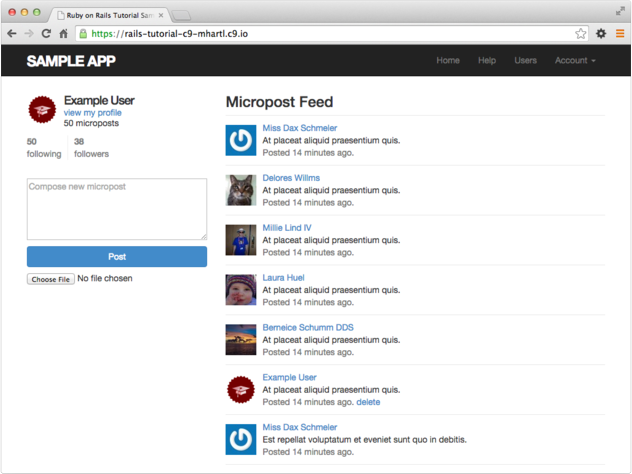Expand the Account dropdown
Screen dimensions: 632x474
click(575, 61)
